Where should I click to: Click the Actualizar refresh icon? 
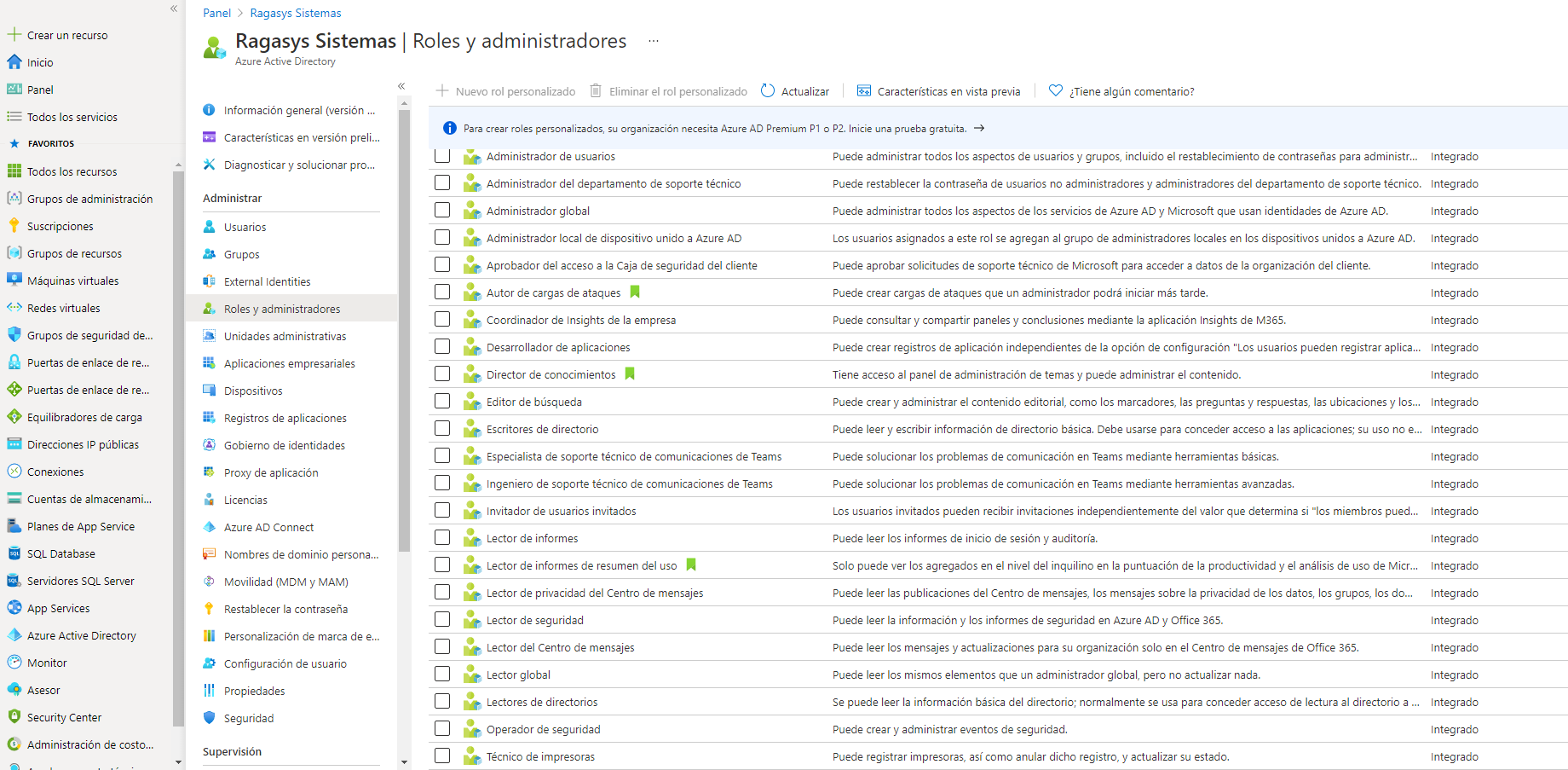point(768,91)
